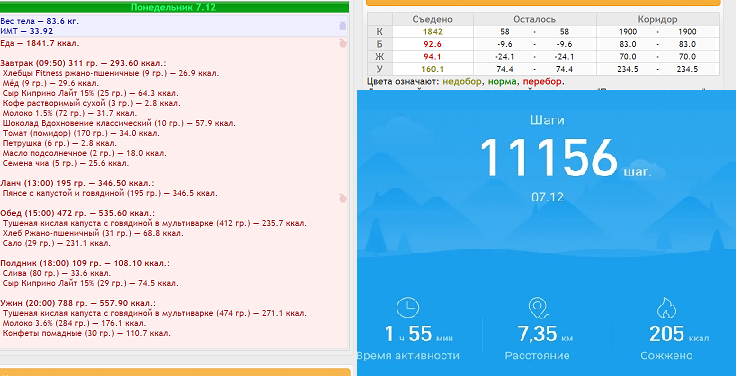The height and width of the screenshot is (376, 736).
Task: Tap the 7,35 км distance value
Action: click(x=545, y=334)
